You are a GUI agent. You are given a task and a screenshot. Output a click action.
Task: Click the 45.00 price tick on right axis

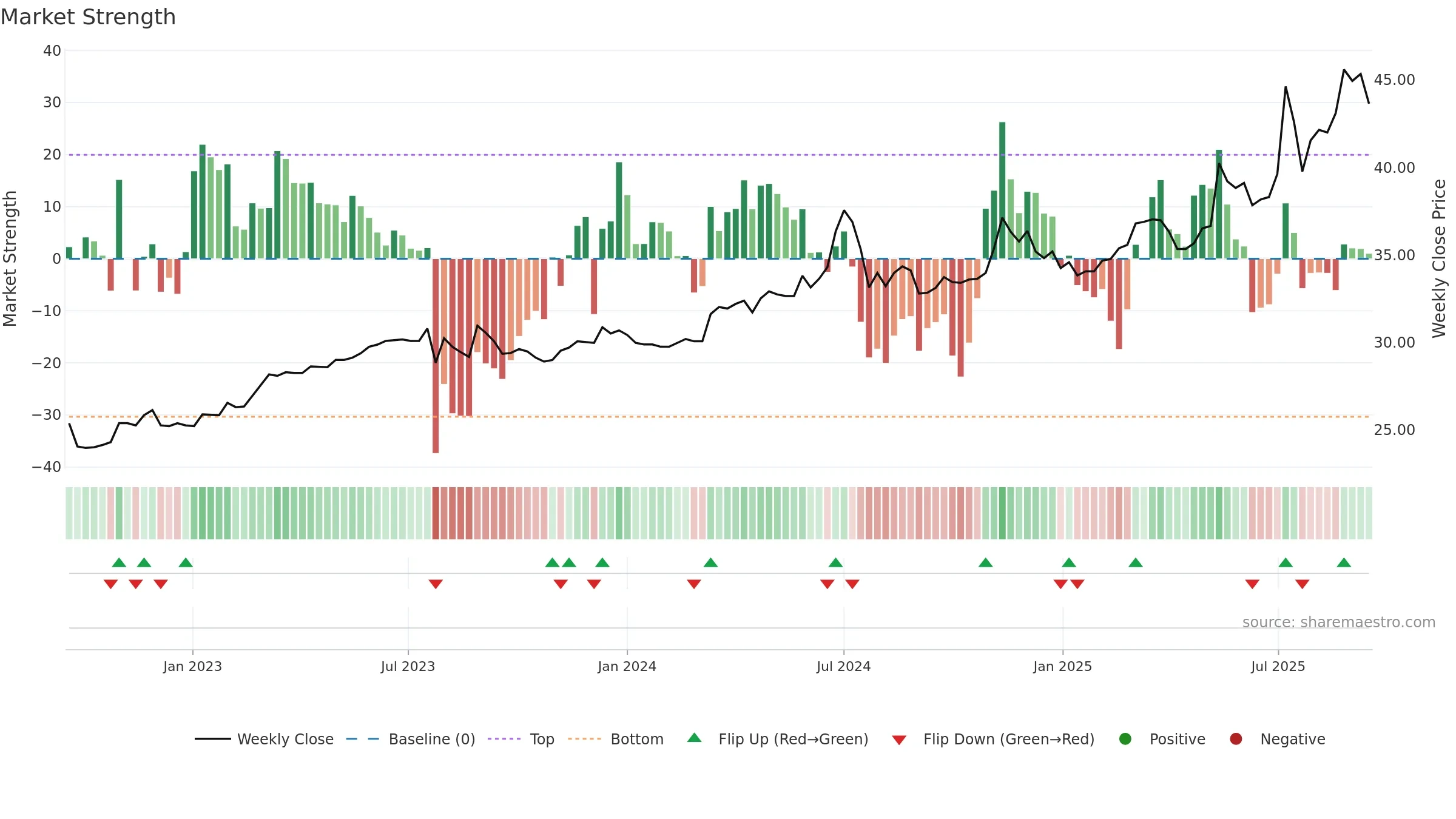coord(1394,80)
